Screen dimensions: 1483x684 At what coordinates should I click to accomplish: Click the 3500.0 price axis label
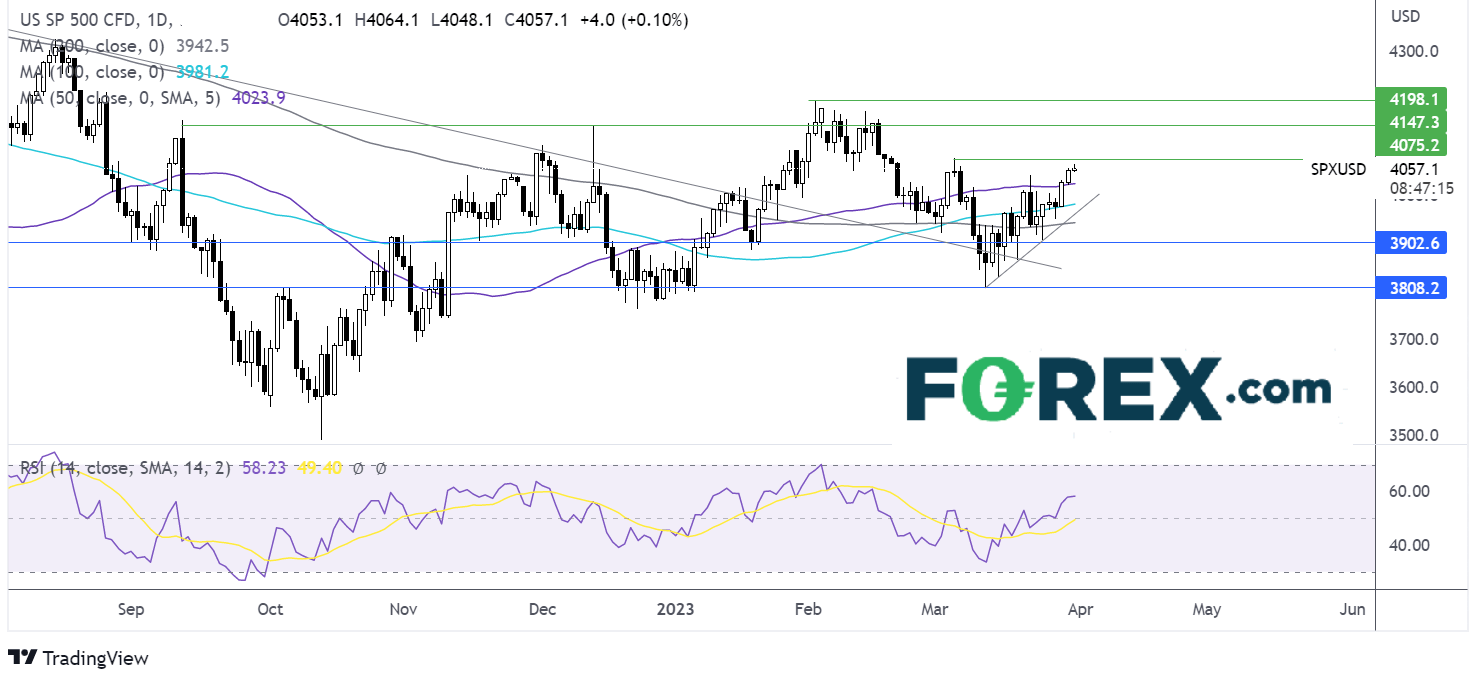pyautogui.click(x=1414, y=435)
